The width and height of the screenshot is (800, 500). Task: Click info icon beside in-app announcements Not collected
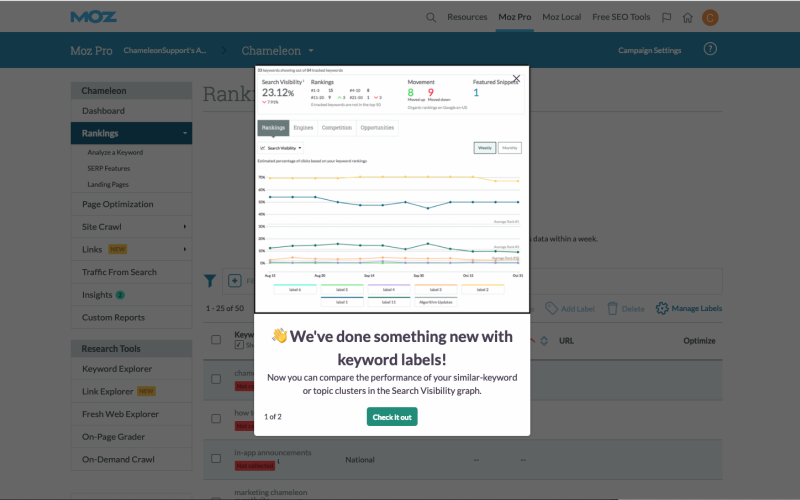coord(279,462)
